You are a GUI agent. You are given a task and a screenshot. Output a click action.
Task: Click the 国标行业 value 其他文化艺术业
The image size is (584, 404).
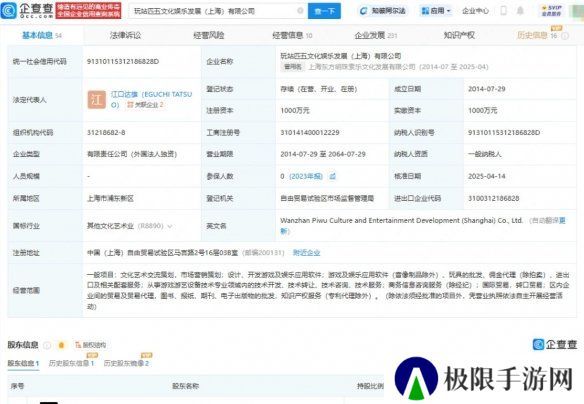[x=110, y=226]
